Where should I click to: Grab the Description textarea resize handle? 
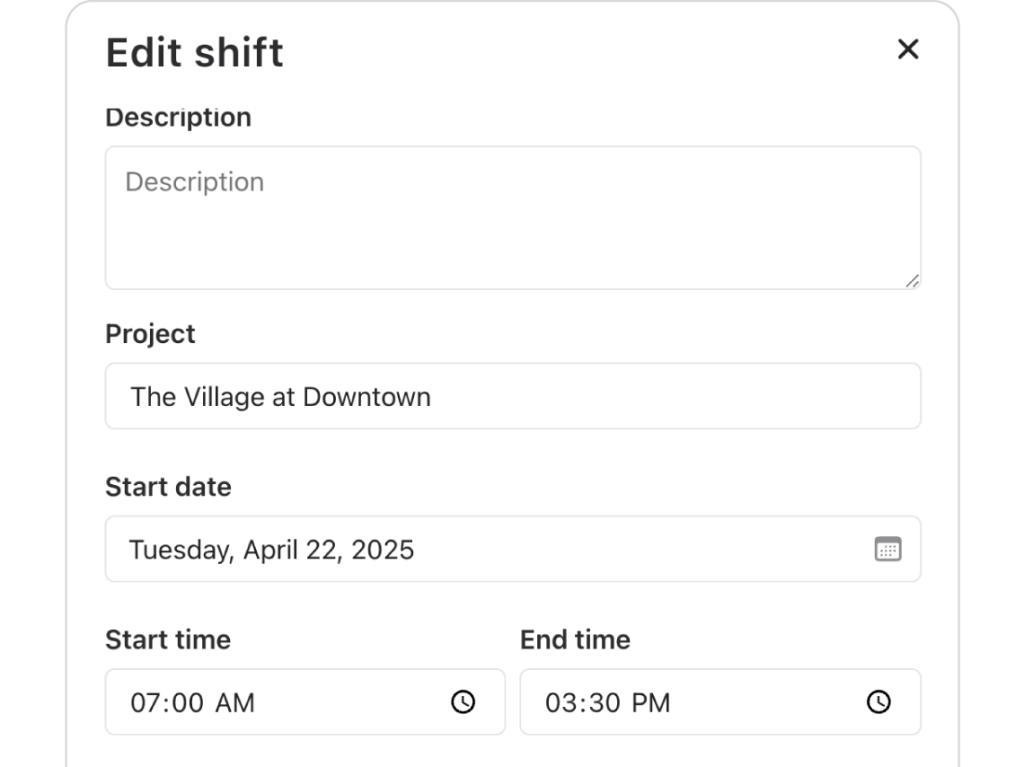[912, 281]
